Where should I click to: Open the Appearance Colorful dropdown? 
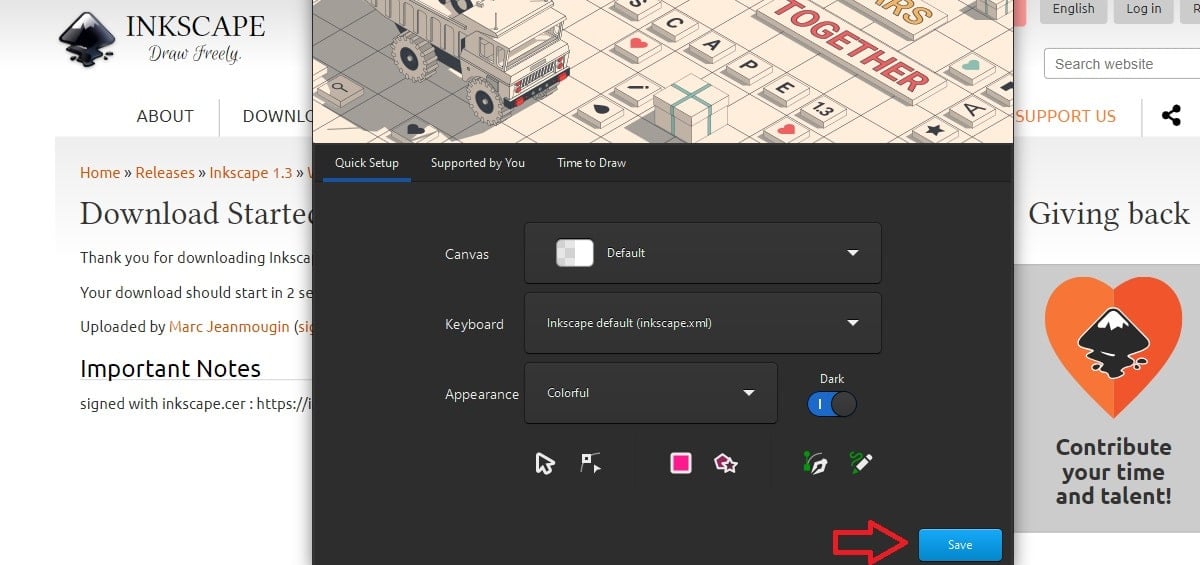point(651,393)
